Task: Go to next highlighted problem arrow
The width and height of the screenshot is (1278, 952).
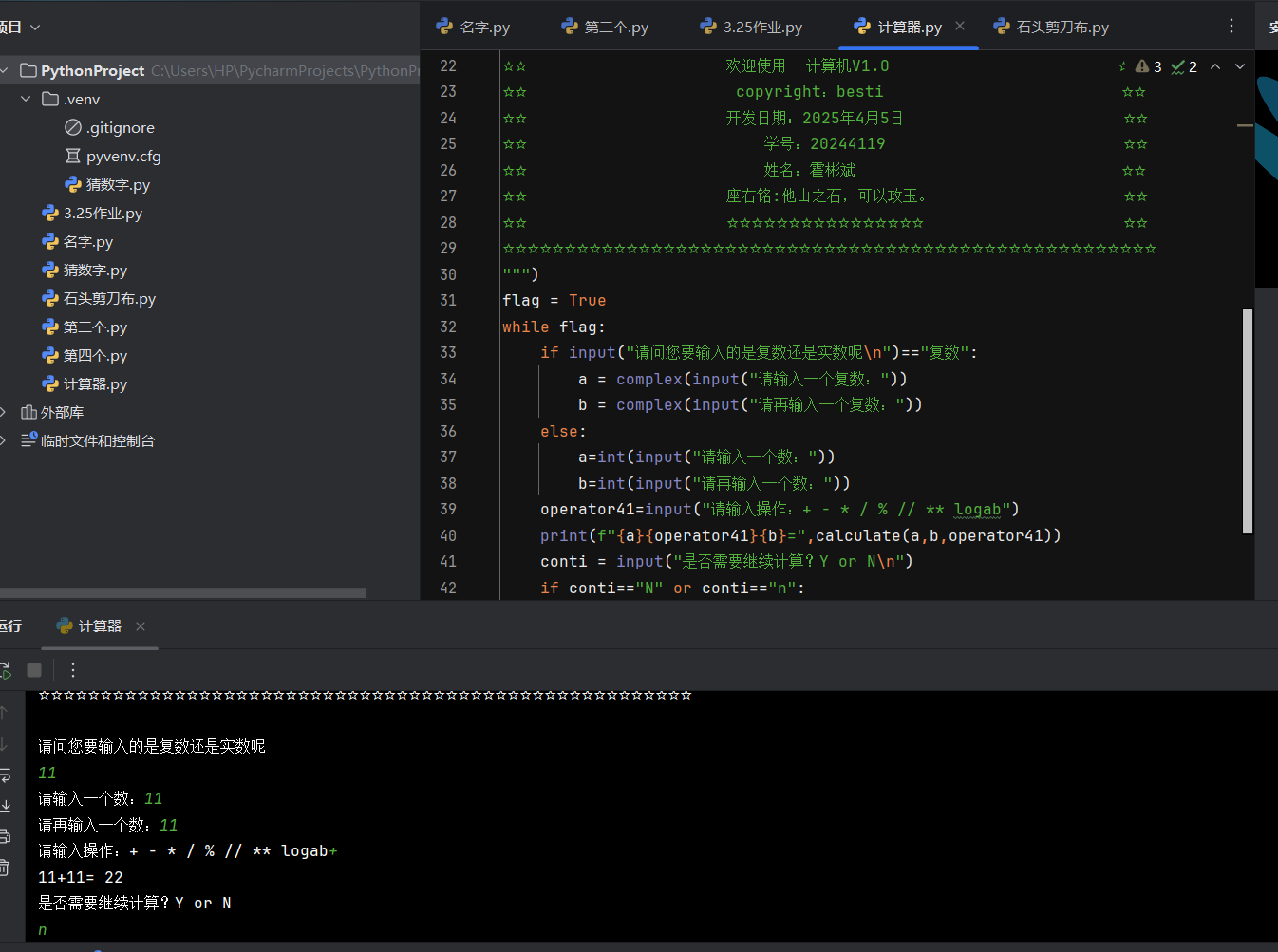Action: (x=1240, y=66)
